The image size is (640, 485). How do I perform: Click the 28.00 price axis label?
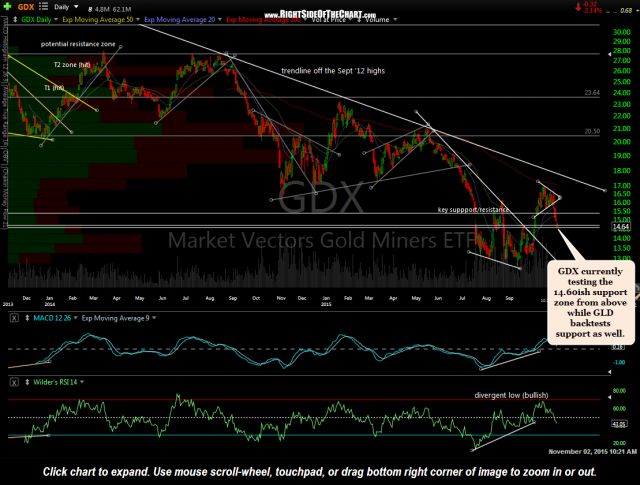coord(622,51)
